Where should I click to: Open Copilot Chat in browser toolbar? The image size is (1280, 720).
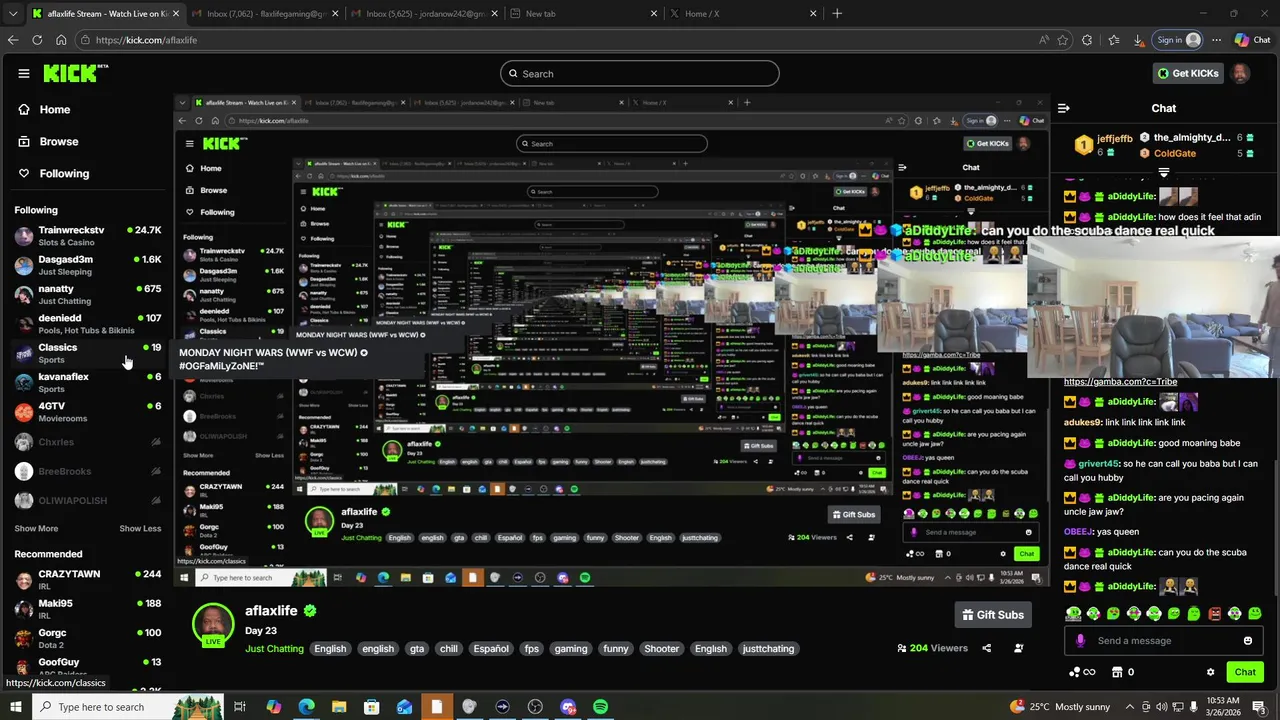click(1253, 40)
